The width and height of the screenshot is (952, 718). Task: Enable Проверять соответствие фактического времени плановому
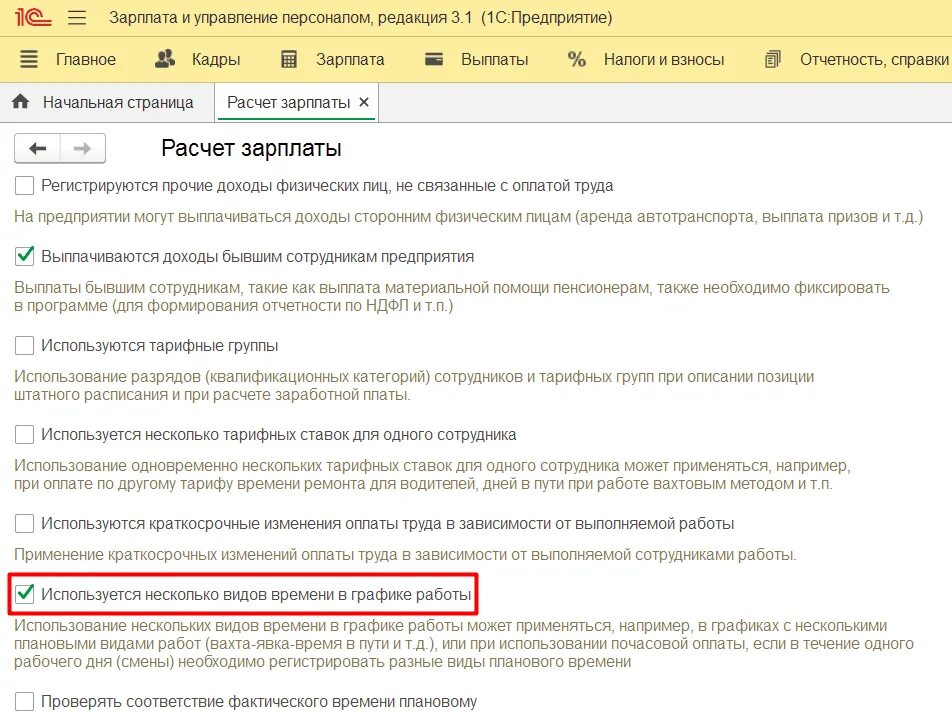click(x=24, y=701)
